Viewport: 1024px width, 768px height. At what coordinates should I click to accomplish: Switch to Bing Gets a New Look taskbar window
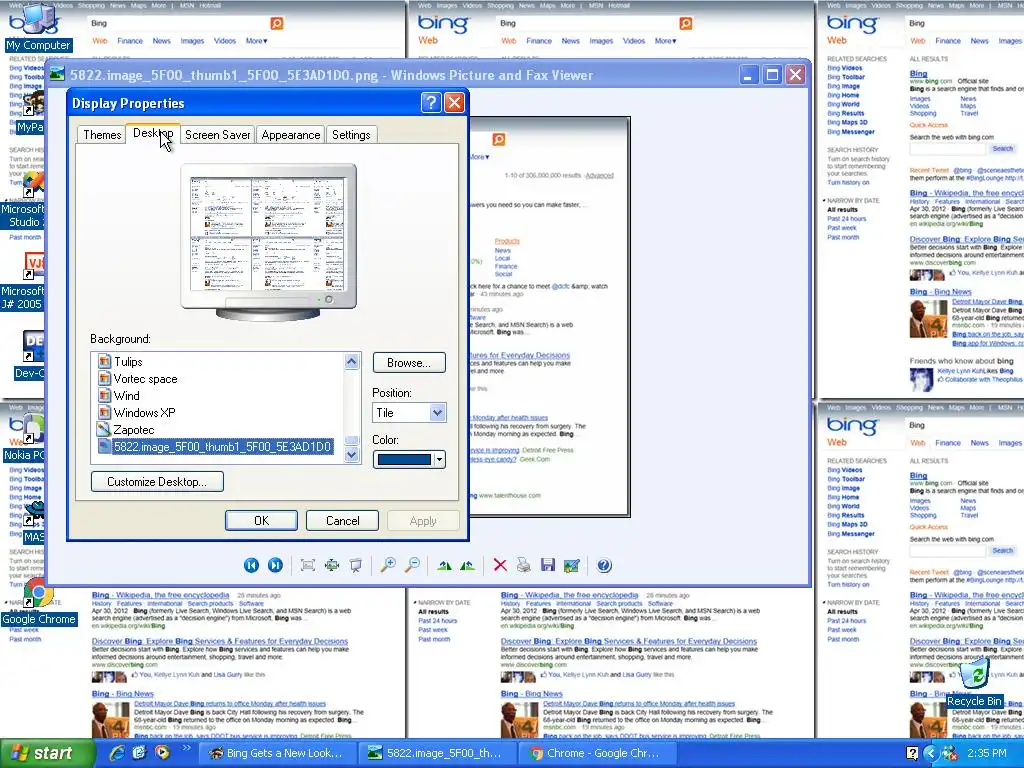[276, 753]
